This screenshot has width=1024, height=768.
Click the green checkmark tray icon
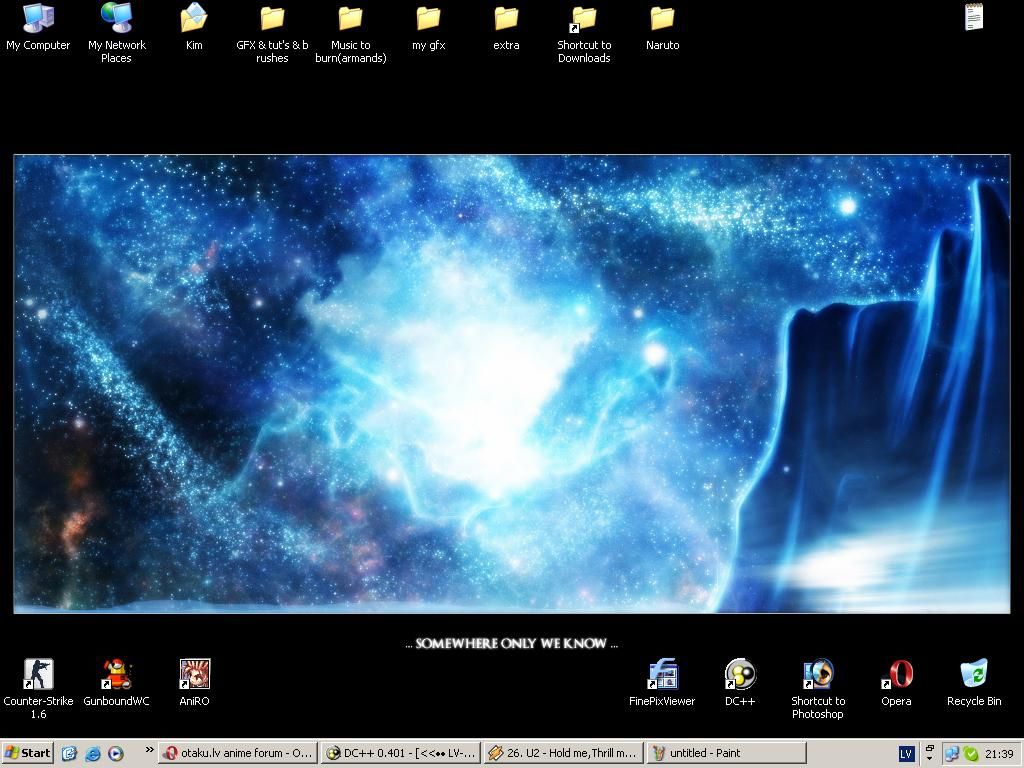click(971, 754)
